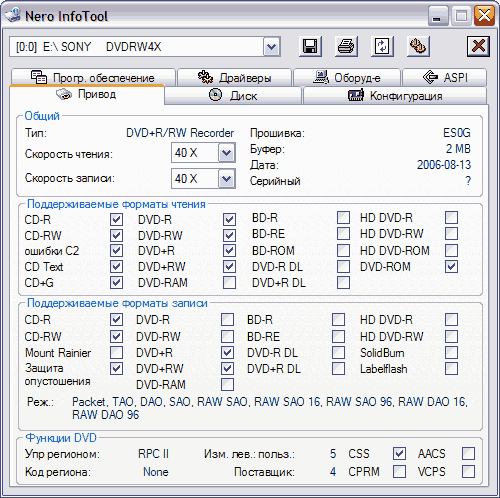This screenshot has height=498, width=500.
Task: Click the Save floppy disk toolbar icon
Action: (310, 46)
